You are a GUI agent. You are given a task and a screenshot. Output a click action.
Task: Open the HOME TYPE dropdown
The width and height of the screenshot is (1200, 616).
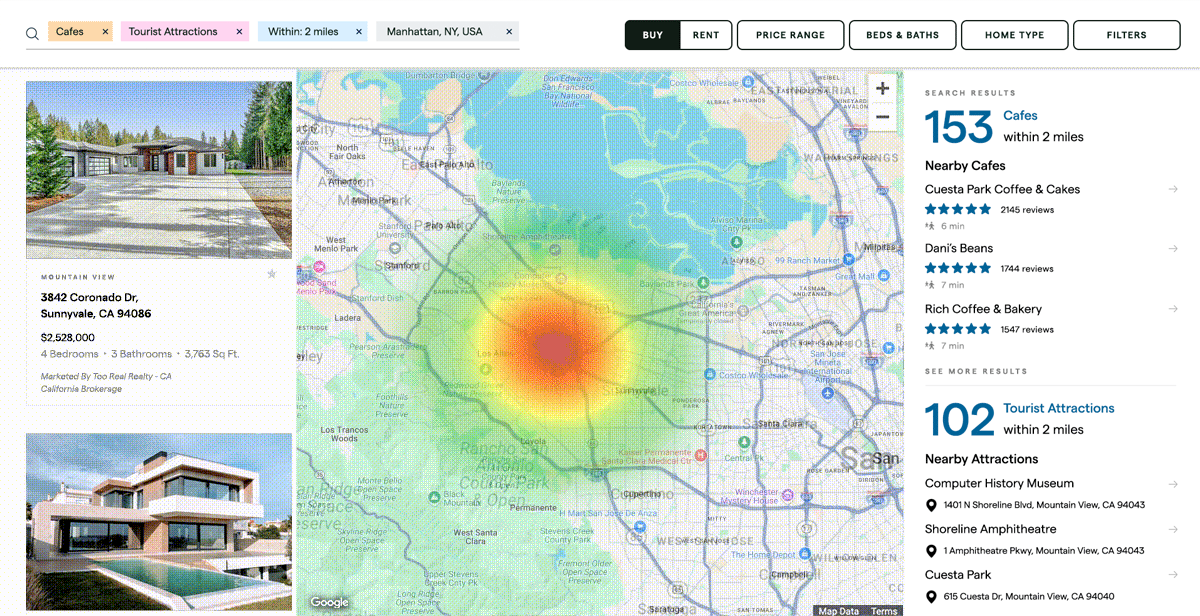pos(1015,35)
